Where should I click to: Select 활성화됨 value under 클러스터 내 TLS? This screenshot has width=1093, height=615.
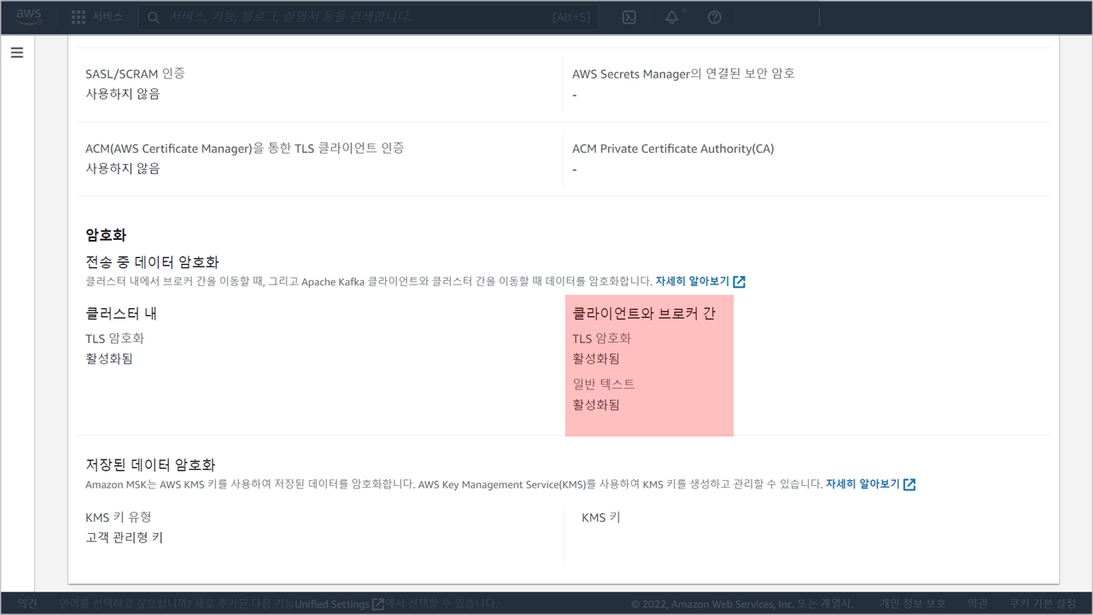[109, 358]
